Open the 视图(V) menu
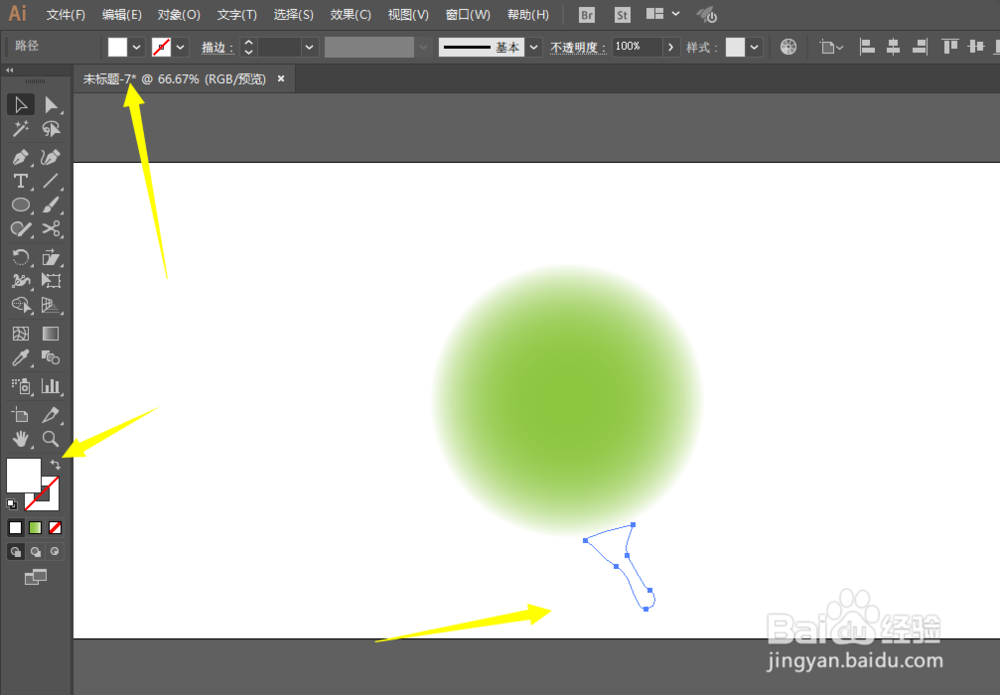The width and height of the screenshot is (1000, 695). (408, 15)
